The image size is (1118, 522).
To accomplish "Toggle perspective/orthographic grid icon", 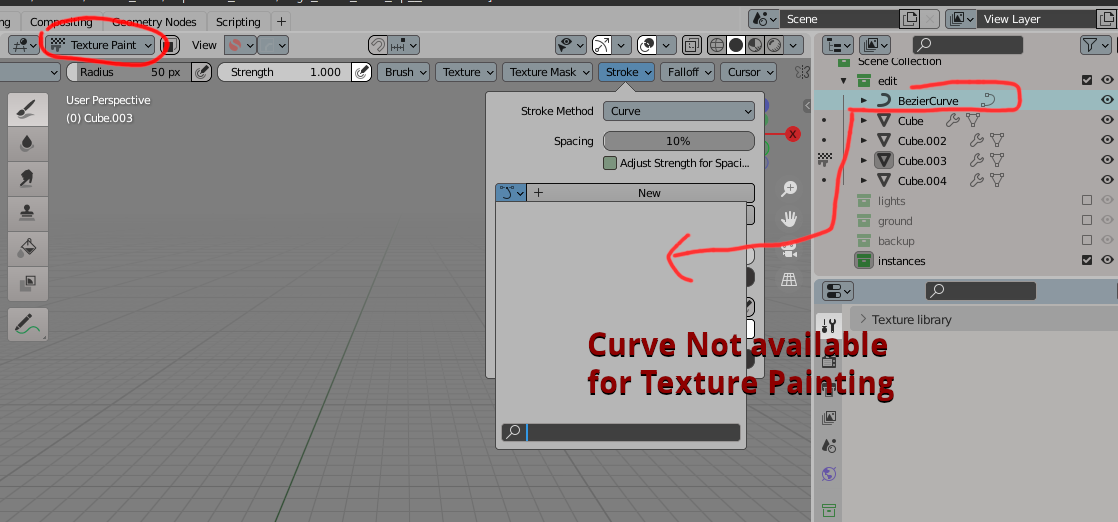I will 789,280.
